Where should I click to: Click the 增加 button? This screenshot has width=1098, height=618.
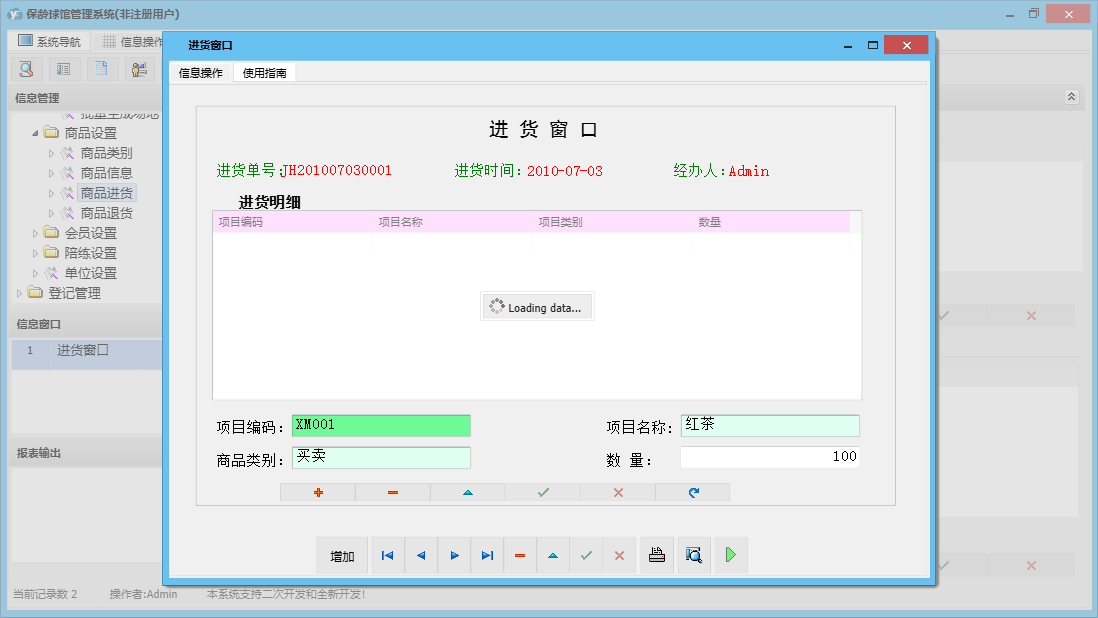click(343, 555)
